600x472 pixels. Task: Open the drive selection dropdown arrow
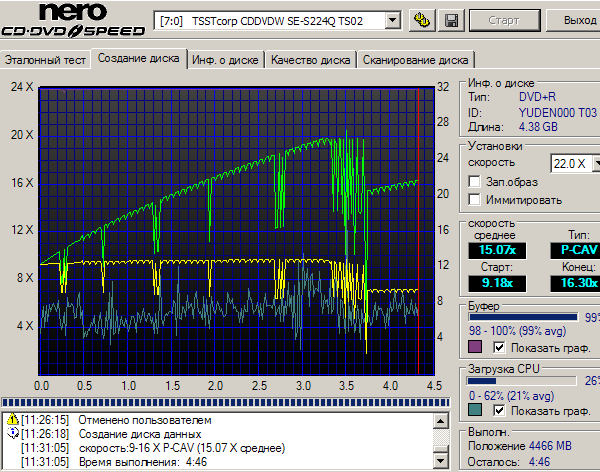click(x=392, y=20)
